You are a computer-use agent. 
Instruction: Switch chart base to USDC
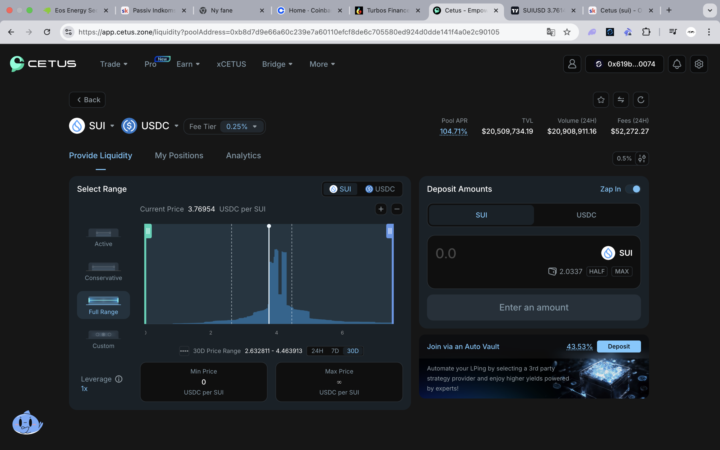pyautogui.click(x=380, y=189)
